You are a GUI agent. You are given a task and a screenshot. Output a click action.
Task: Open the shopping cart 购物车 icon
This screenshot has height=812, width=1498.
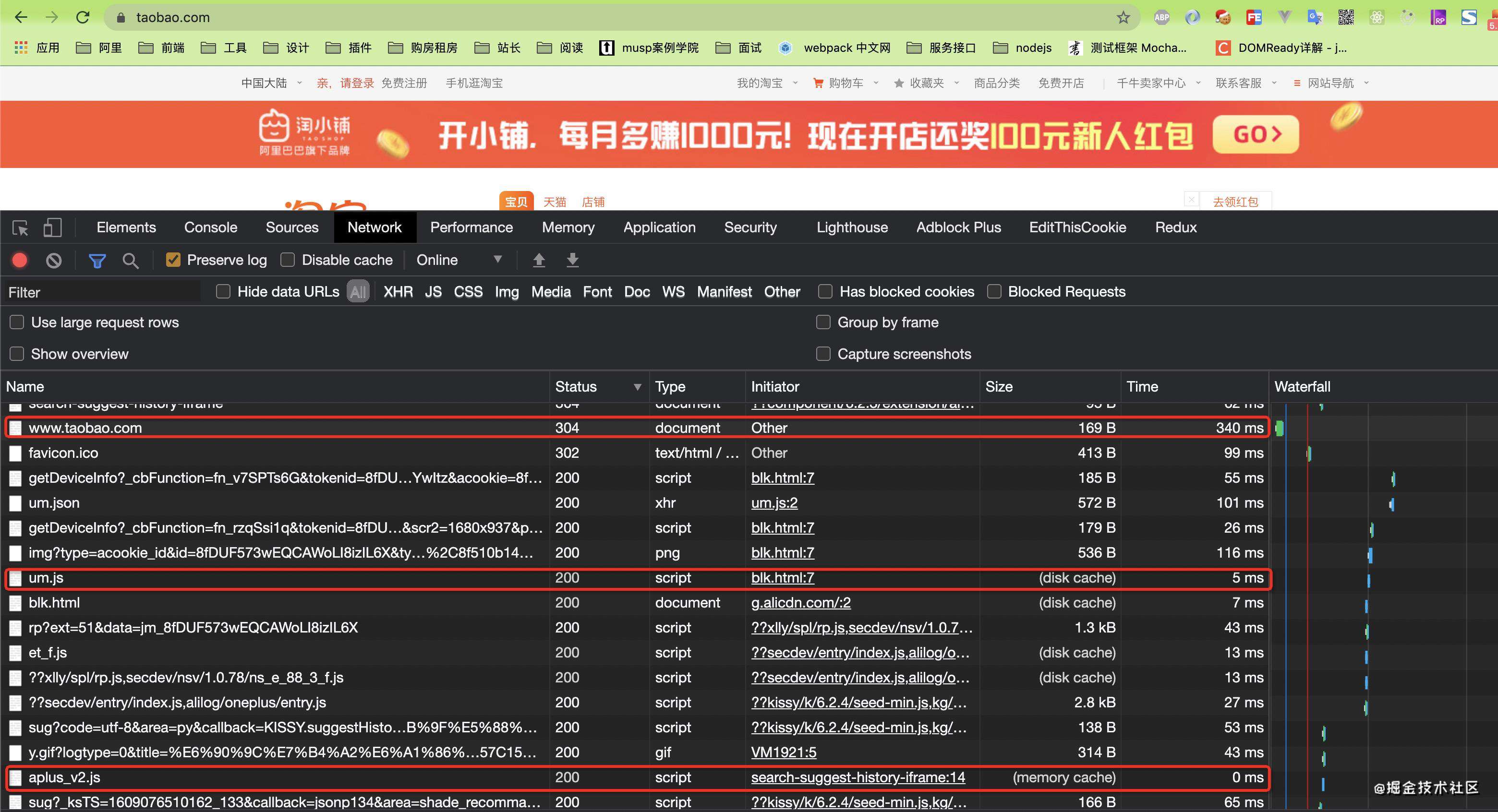pyautogui.click(x=818, y=83)
